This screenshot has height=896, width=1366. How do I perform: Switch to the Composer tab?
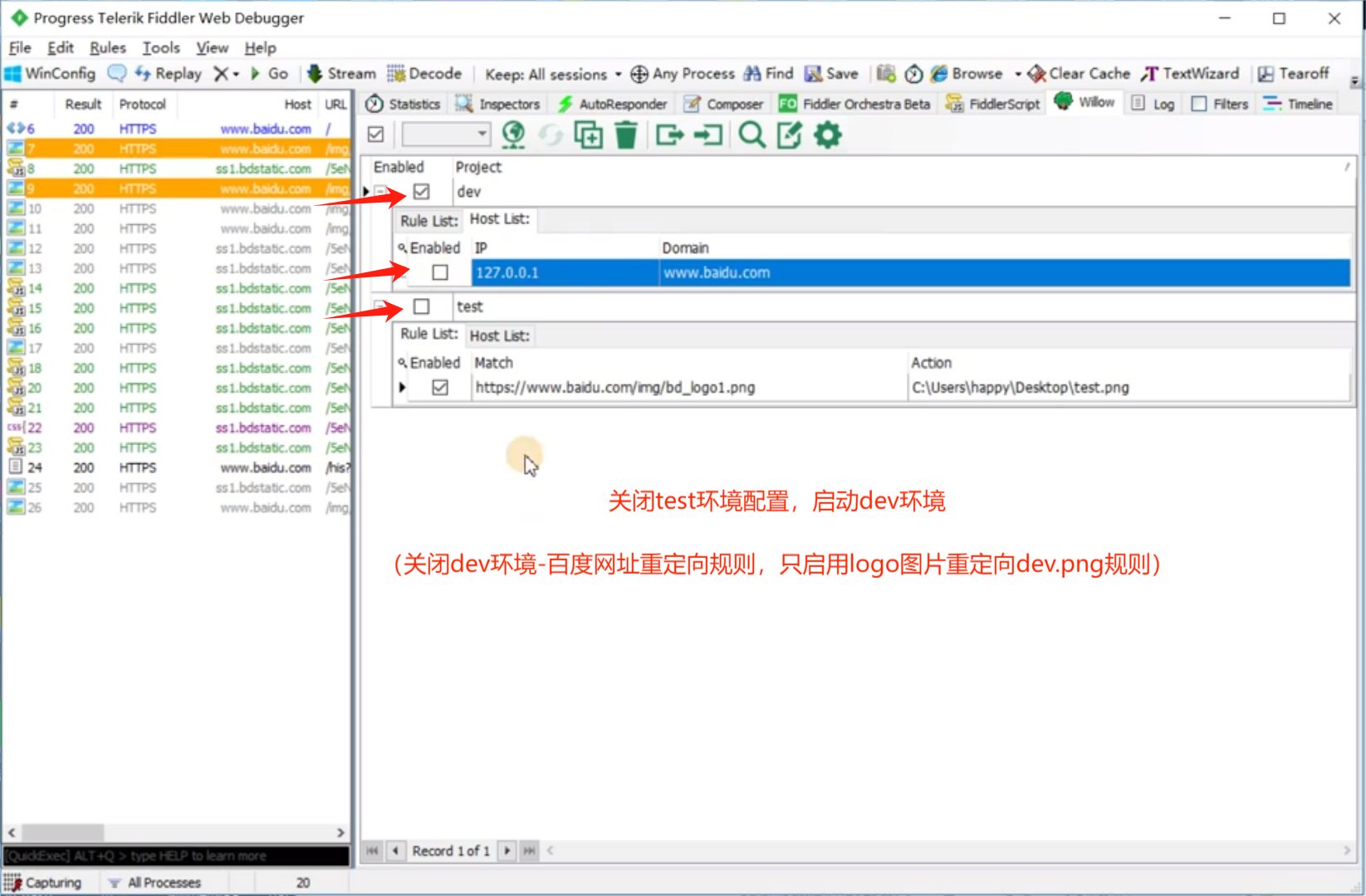723,104
